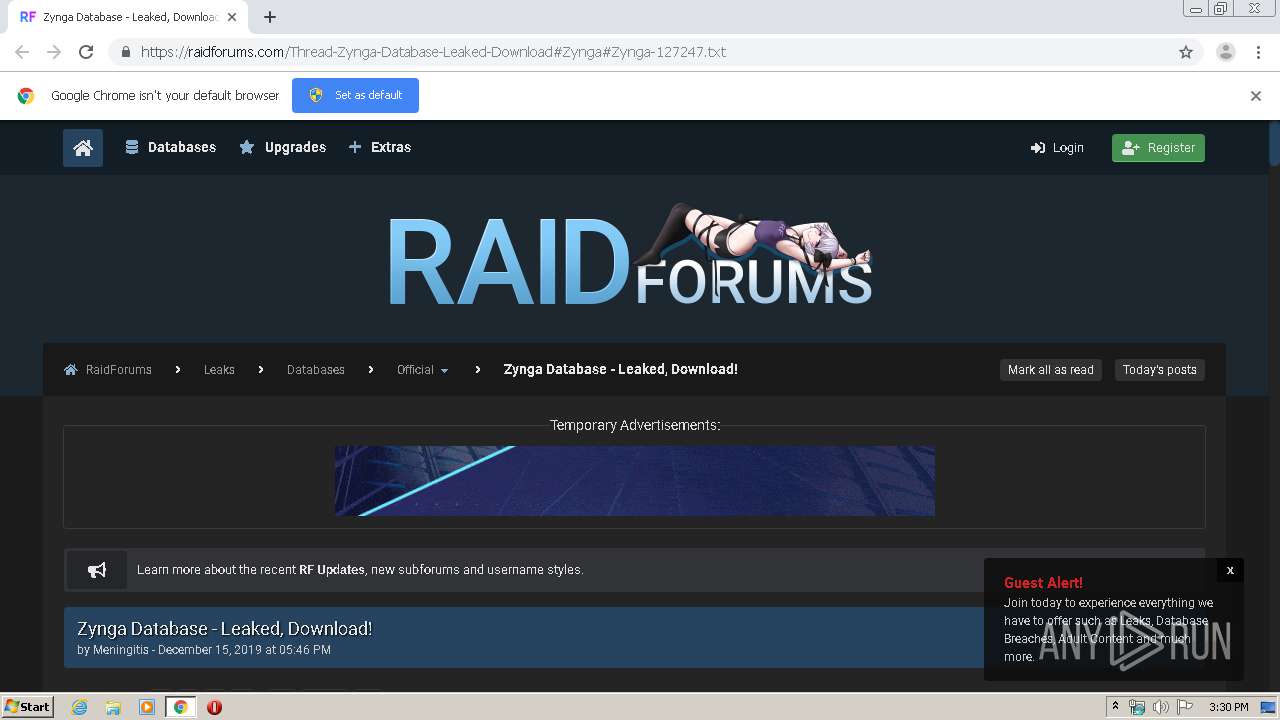The width and height of the screenshot is (1280, 720).
Task: Click Chrome icon in taskbar
Action: click(181, 707)
